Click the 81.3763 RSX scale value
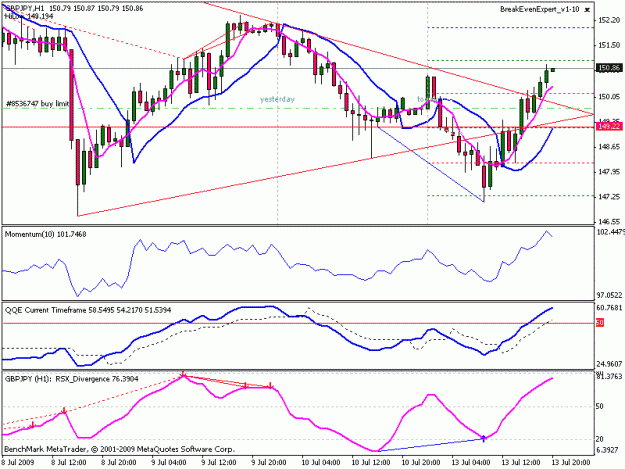625x469 pixels. pos(609,377)
